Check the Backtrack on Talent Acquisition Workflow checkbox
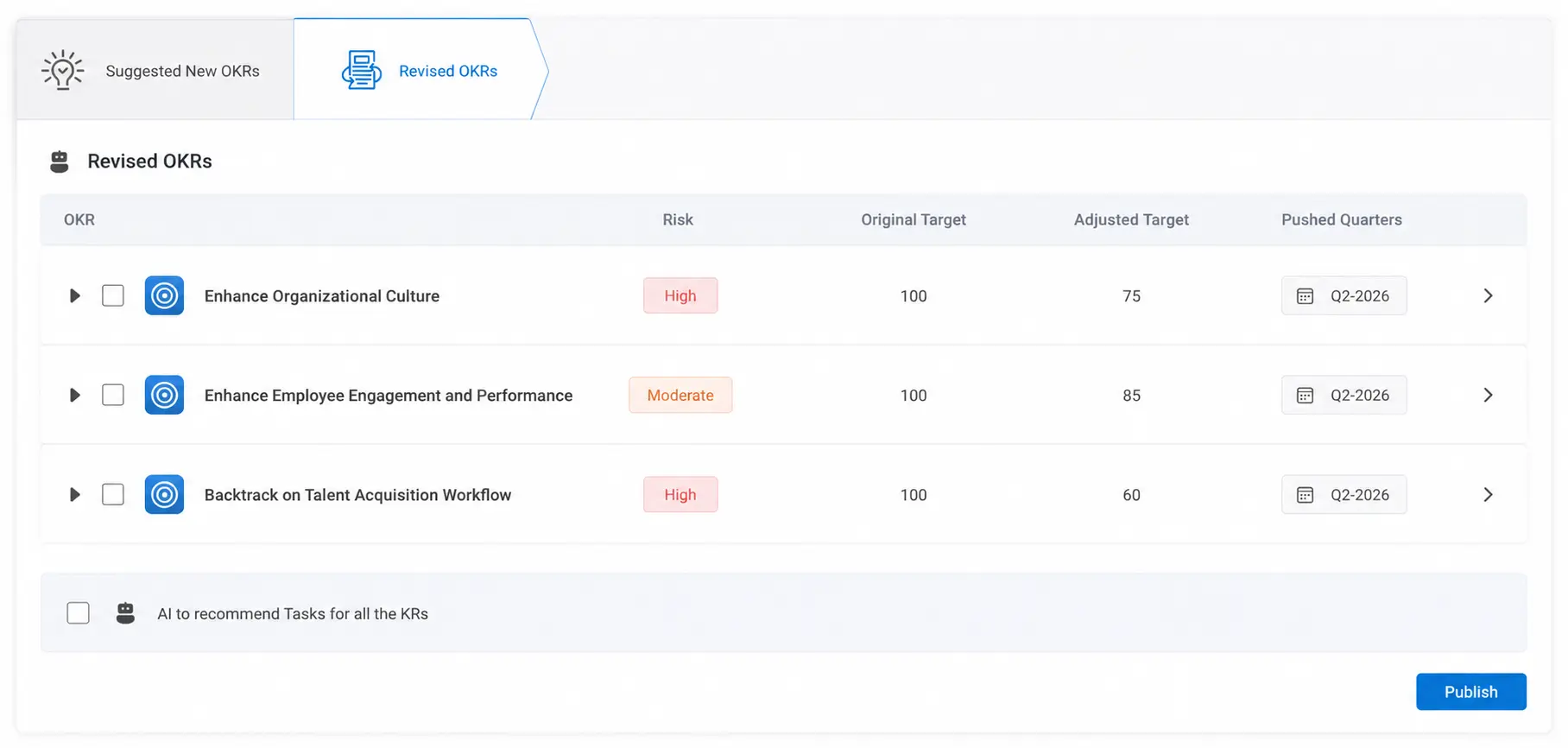Image resolution: width=1568 pixels, height=748 pixels. (113, 494)
